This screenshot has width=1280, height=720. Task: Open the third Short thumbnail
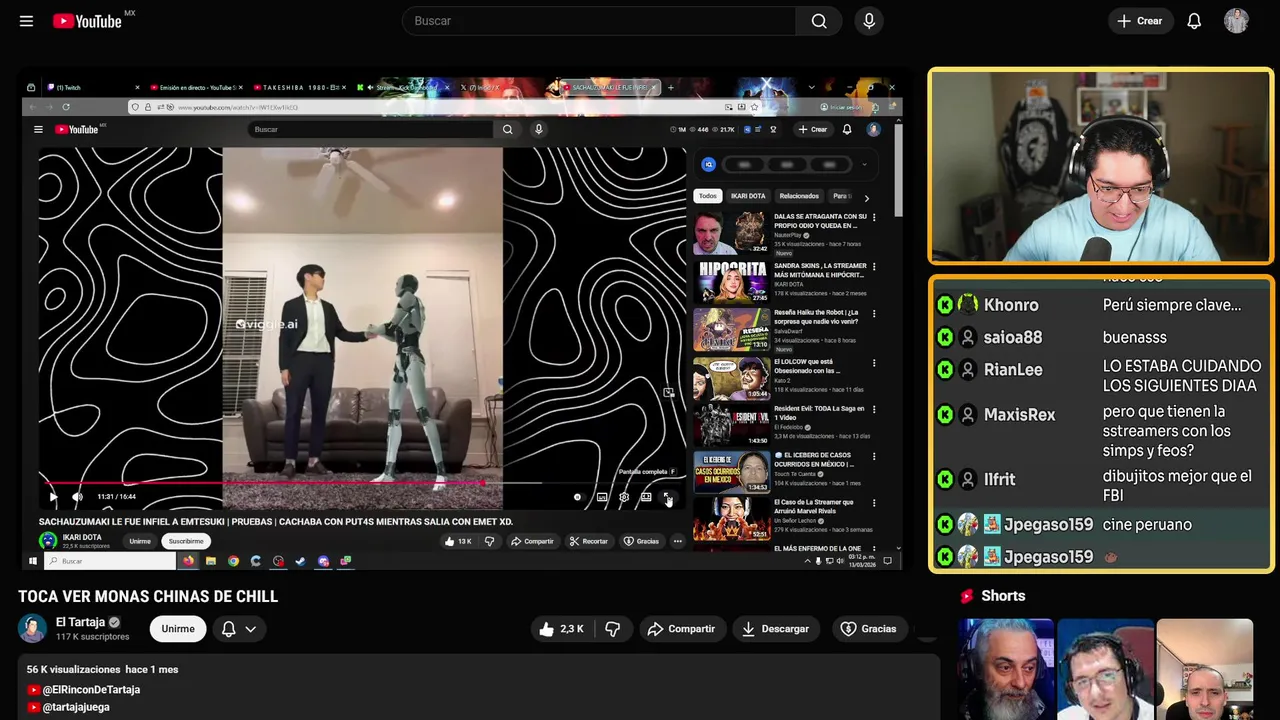pos(1205,669)
